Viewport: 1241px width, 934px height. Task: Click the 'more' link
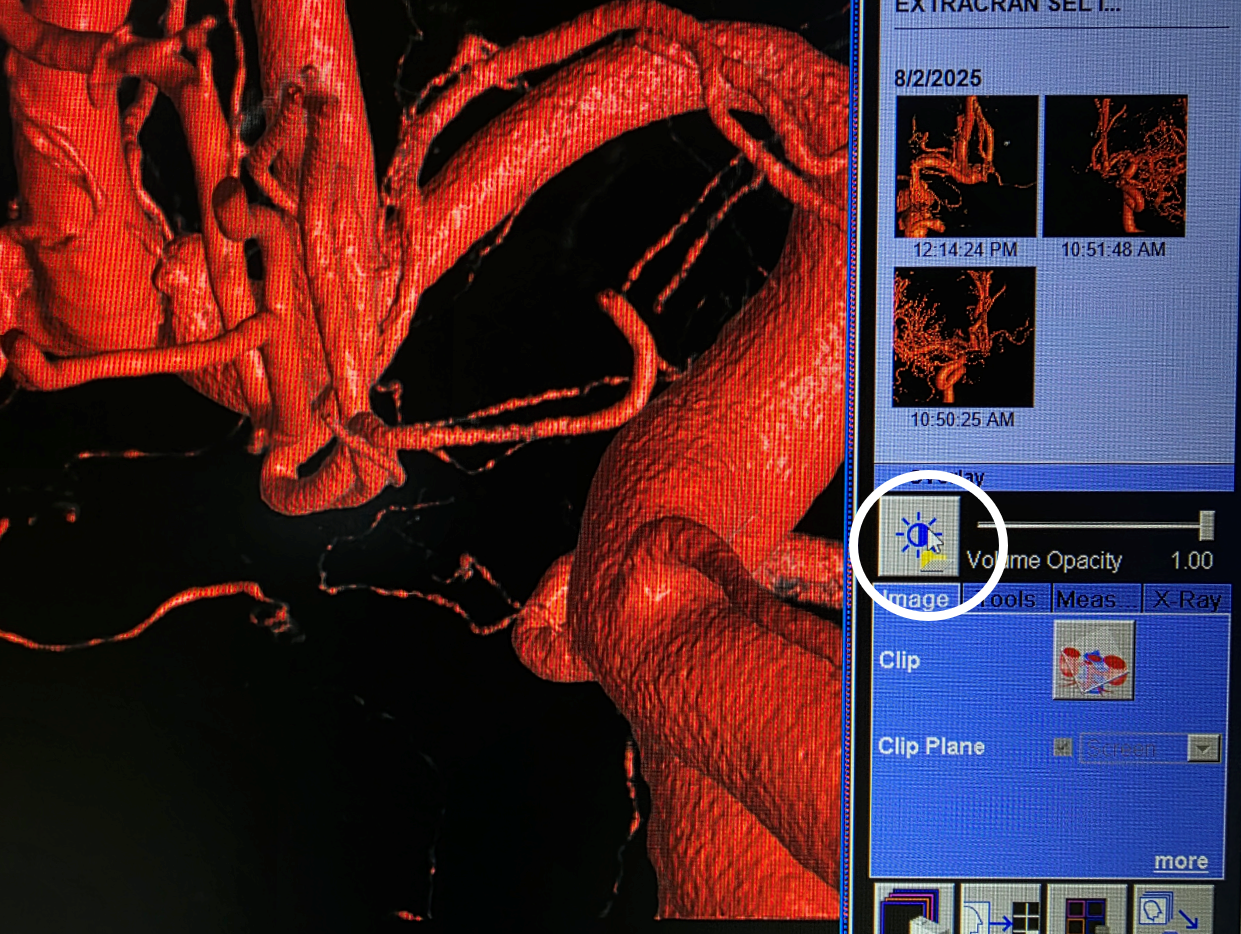click(1180, 861)
